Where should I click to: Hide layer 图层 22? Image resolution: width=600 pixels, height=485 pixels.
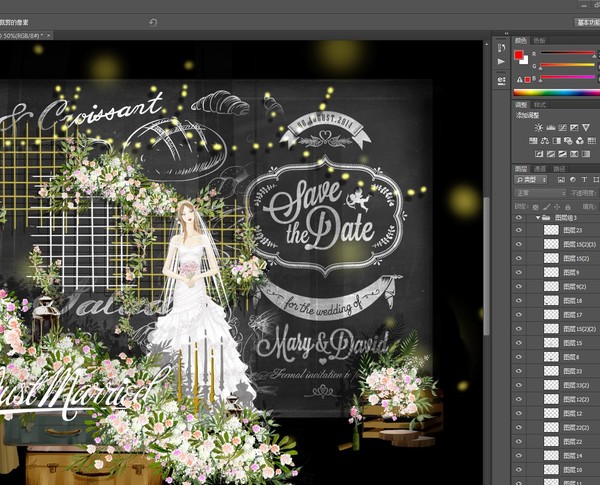point(519,441)
